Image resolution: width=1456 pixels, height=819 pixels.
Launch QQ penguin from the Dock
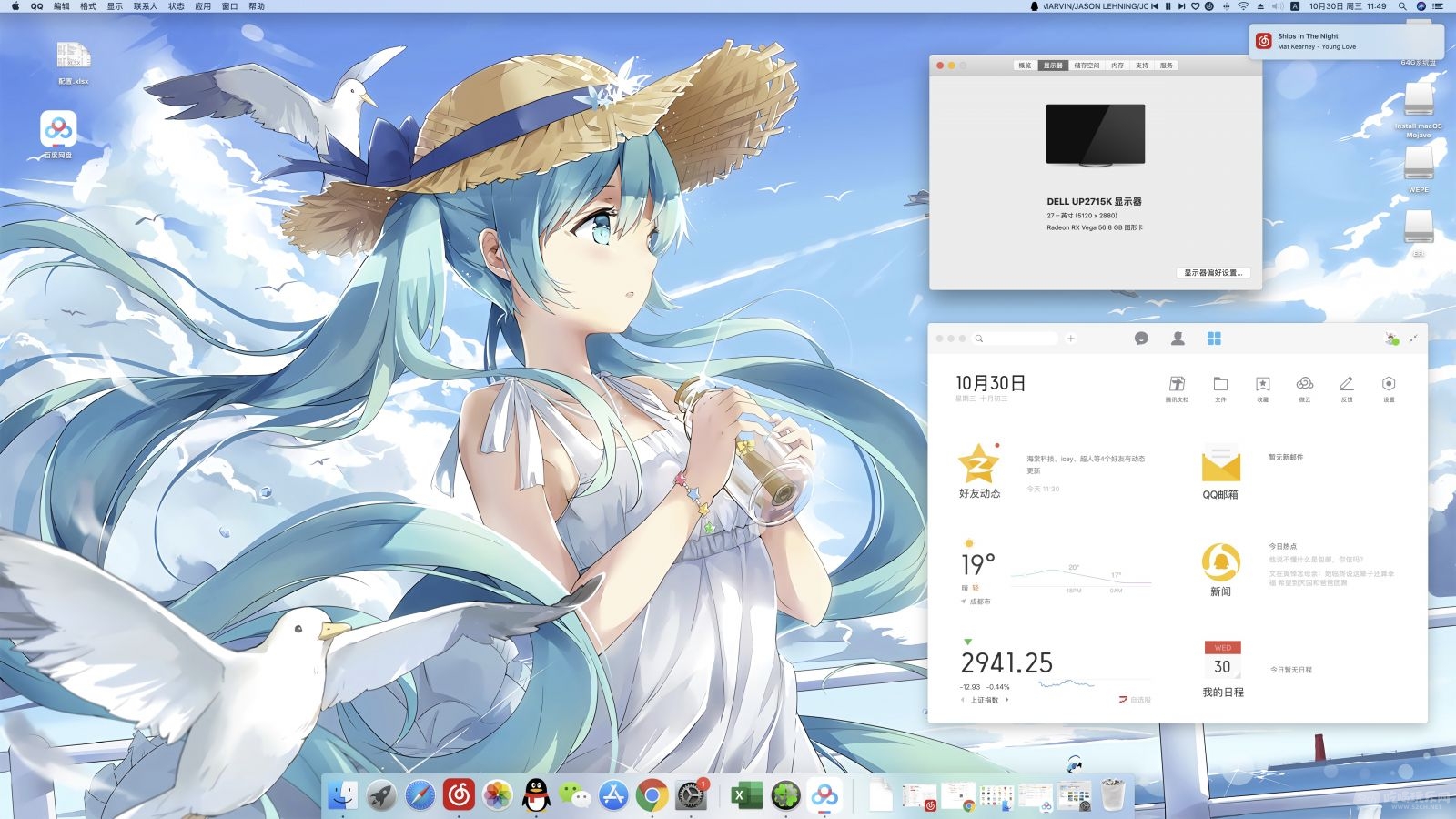click(536, 795)
